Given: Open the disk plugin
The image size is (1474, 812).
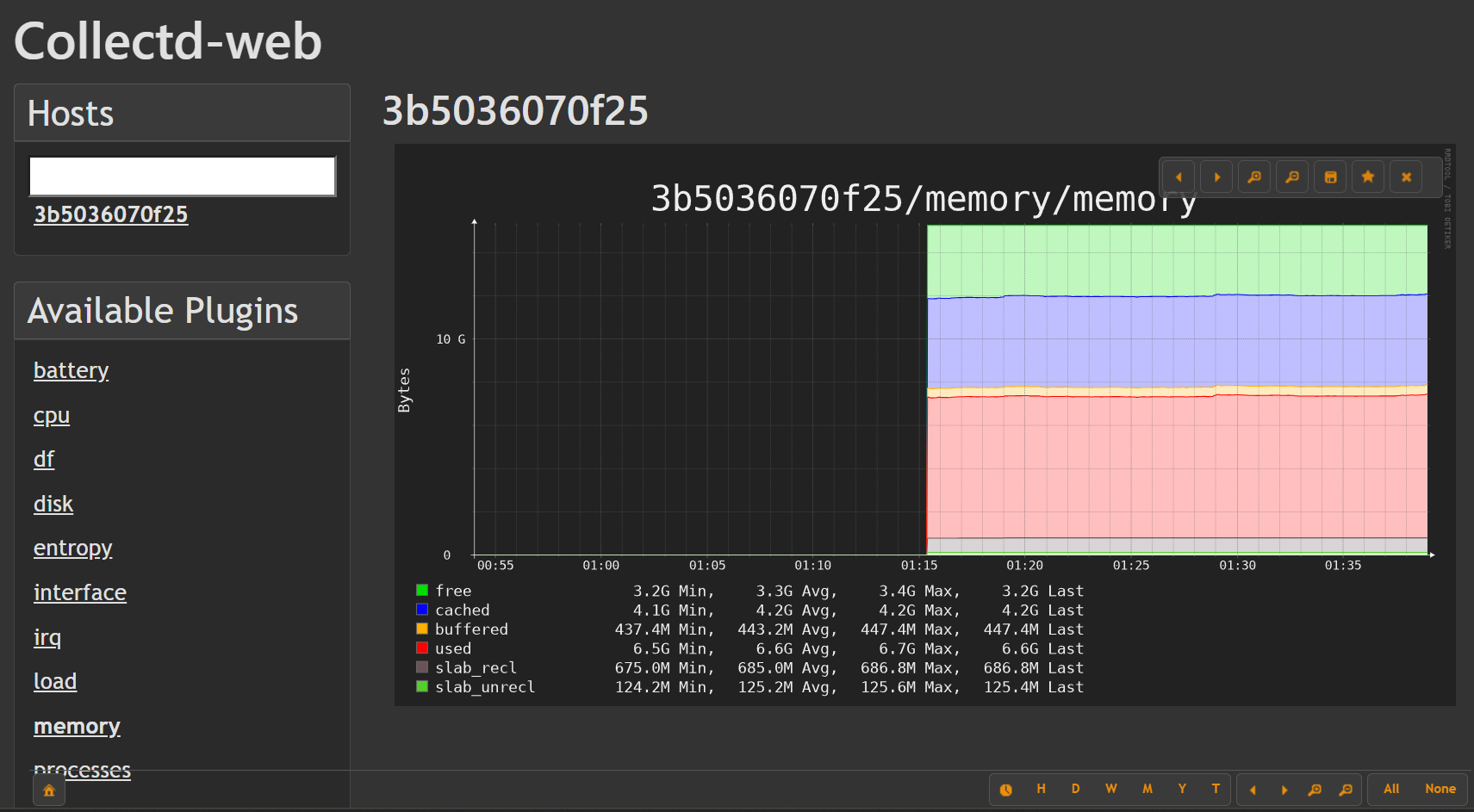Looking at the screenshot, I should pyautogui.click(x=53, y=504).
